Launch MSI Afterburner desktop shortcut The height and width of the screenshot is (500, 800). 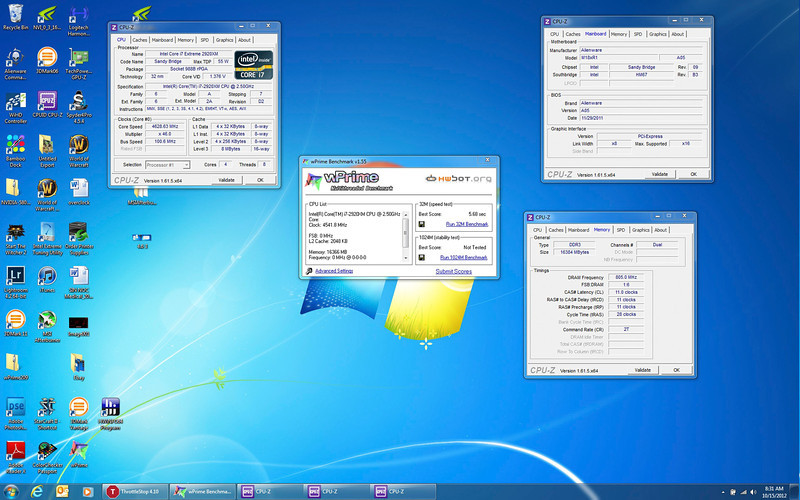(47, 326)
